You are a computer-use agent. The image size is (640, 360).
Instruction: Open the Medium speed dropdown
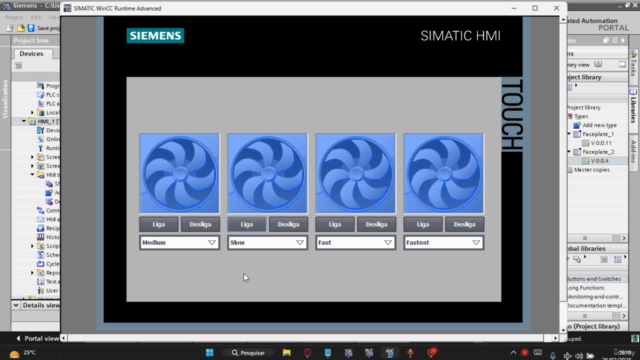tap(179, 242)
